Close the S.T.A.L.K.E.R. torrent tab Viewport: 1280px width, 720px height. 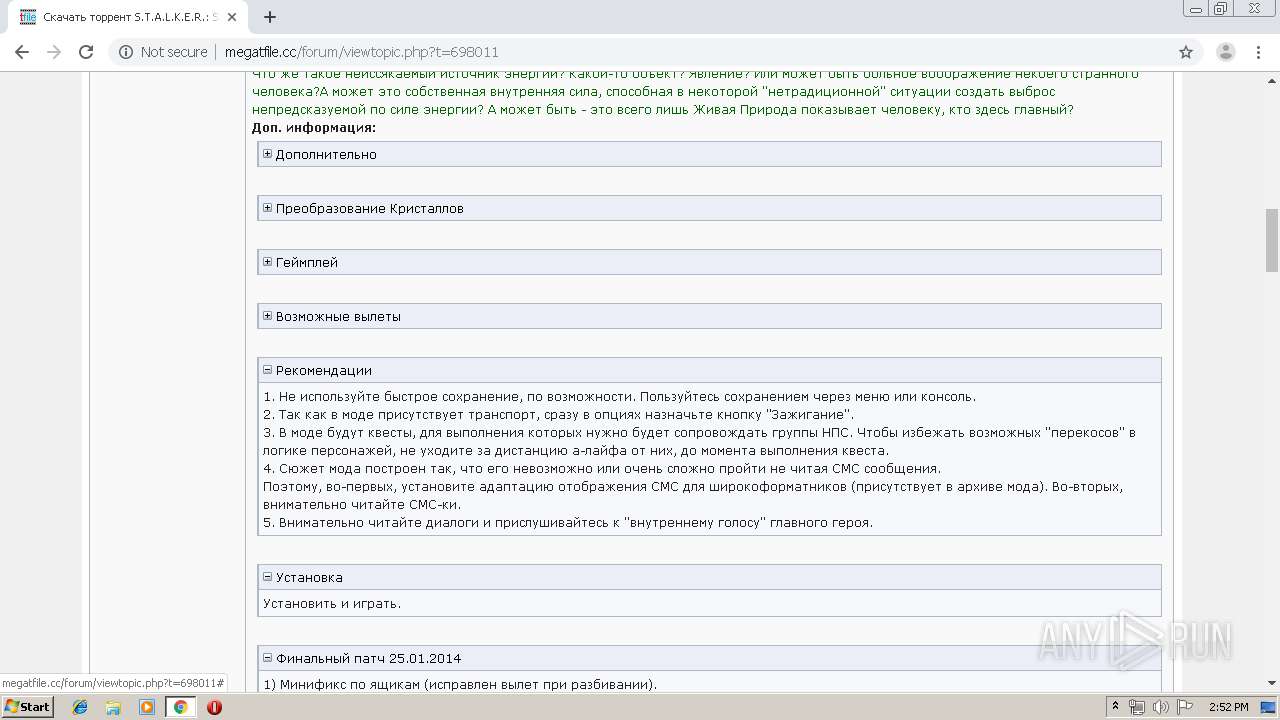(x=232, y=17)
